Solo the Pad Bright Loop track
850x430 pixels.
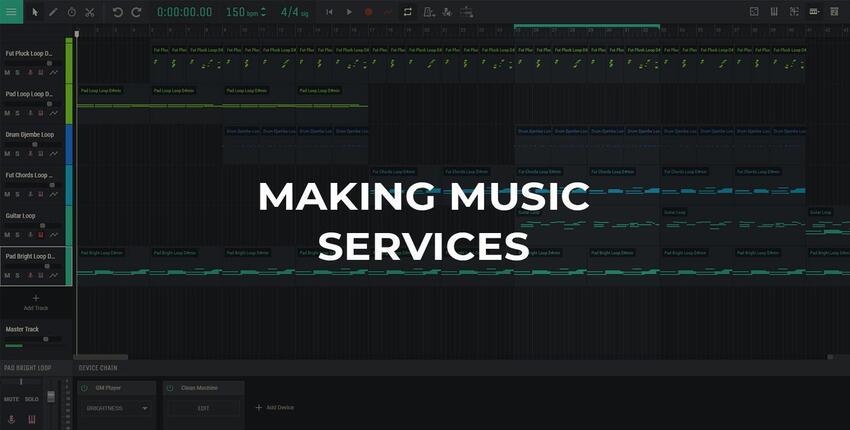[17, 275]
